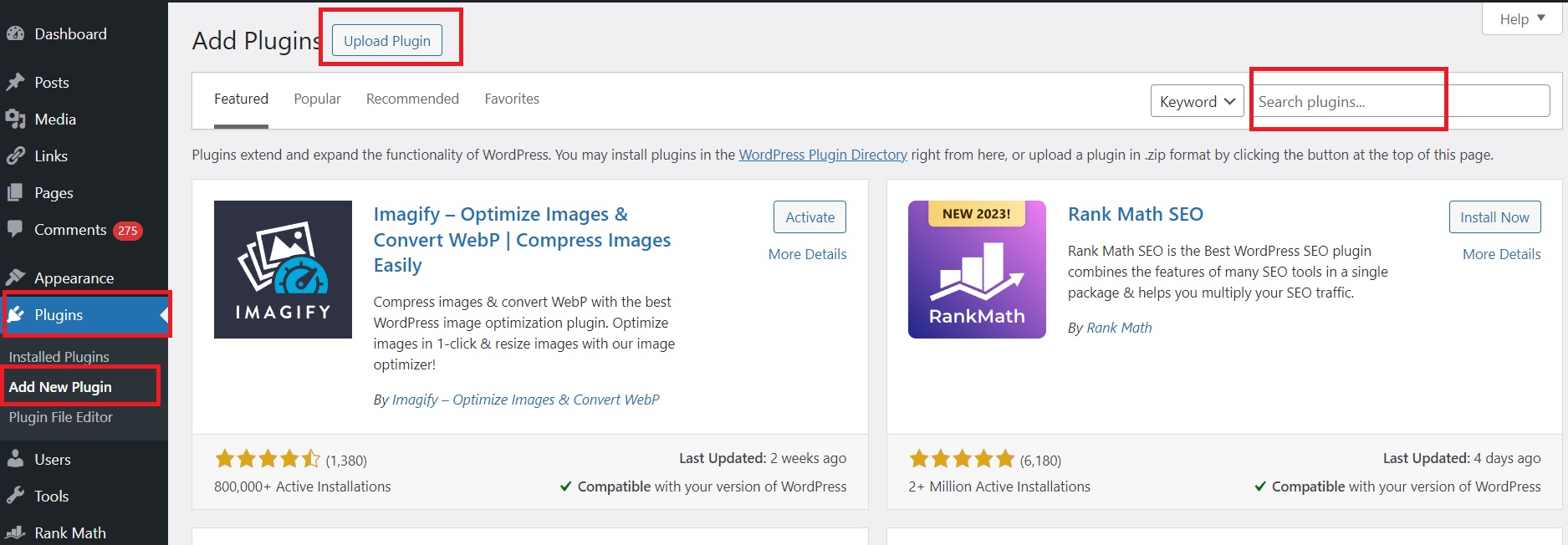This screenshot has height=545, width=1568.
Task: Open the Comments menu label
Action: (x=70, y=230)
